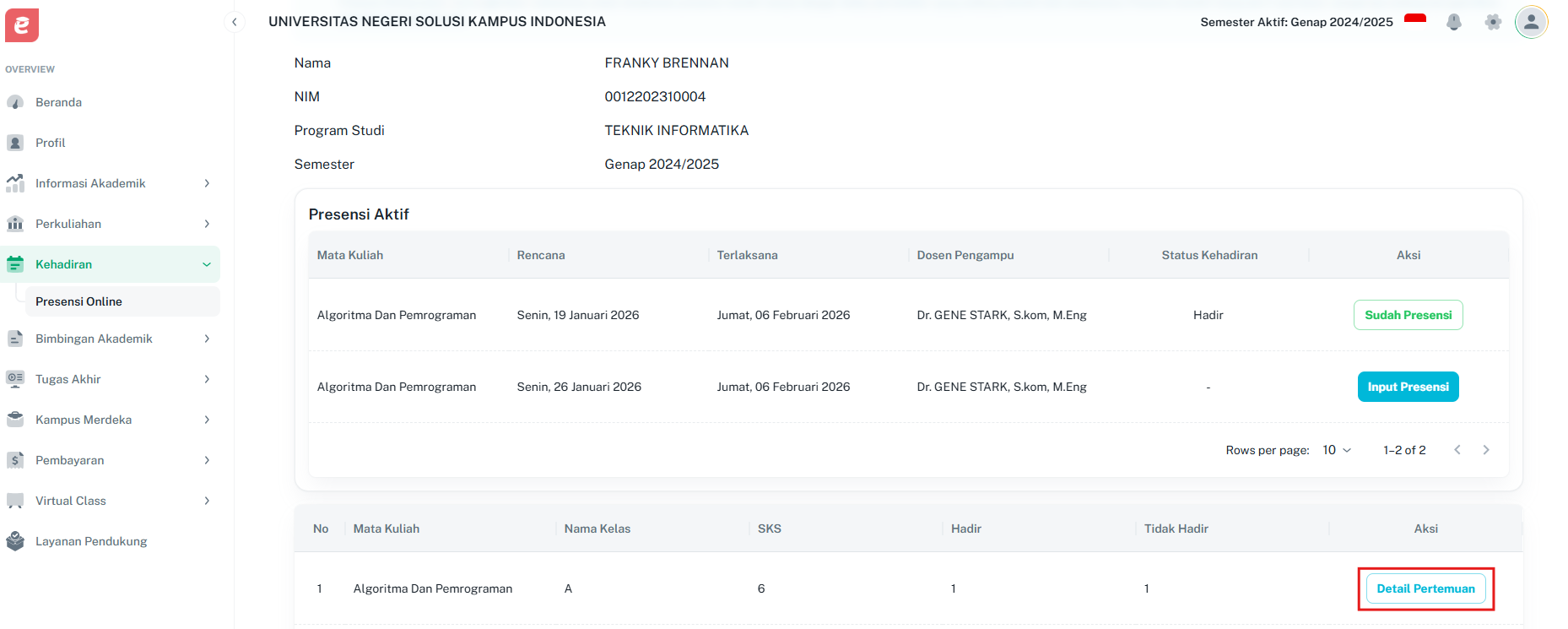Collapse Kehadiran submenu chevron

point(207,264)
